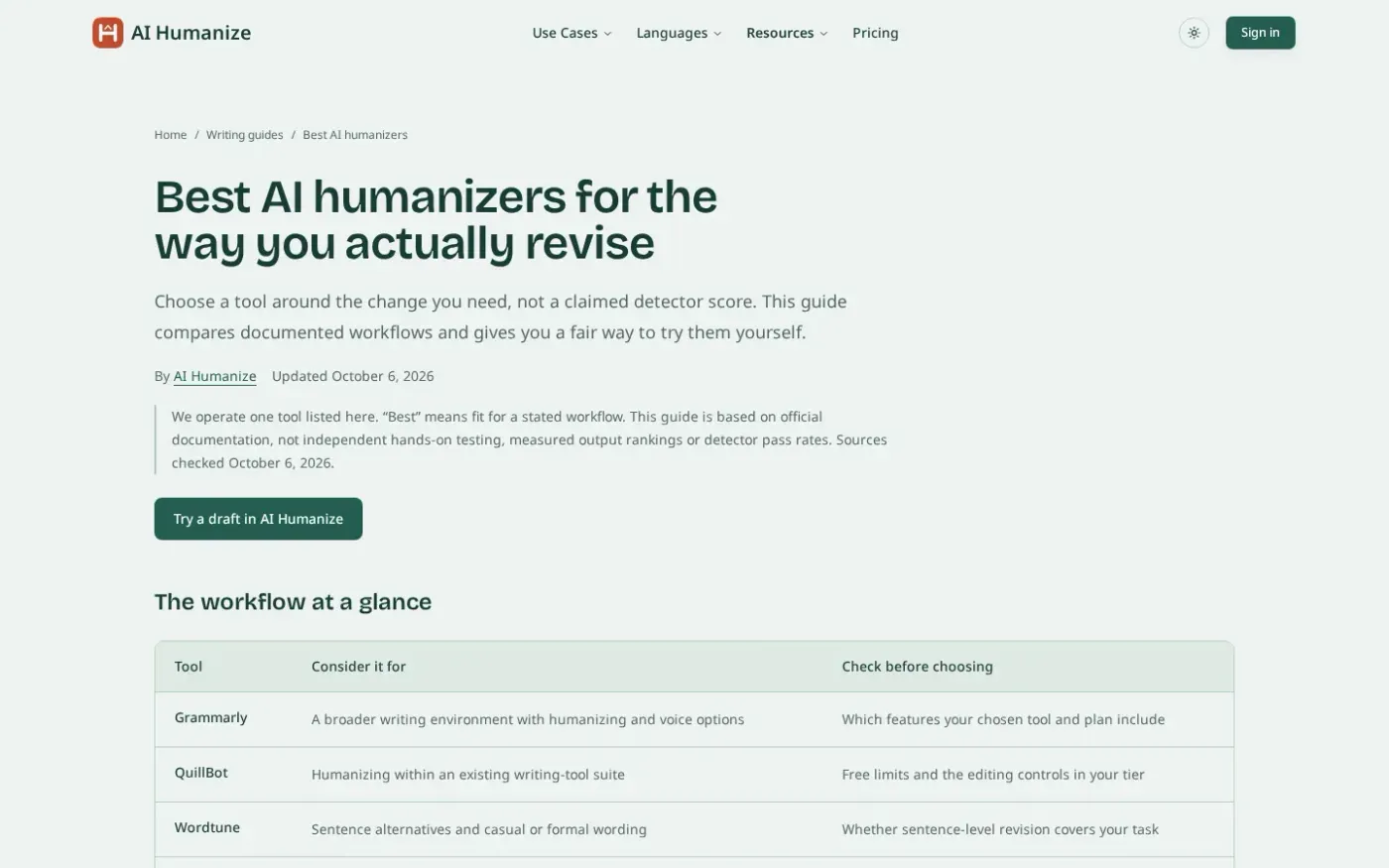Expand the Resources dropdown menu
The width and height of the screenshot is (1389, 868).
click(787, 33)
